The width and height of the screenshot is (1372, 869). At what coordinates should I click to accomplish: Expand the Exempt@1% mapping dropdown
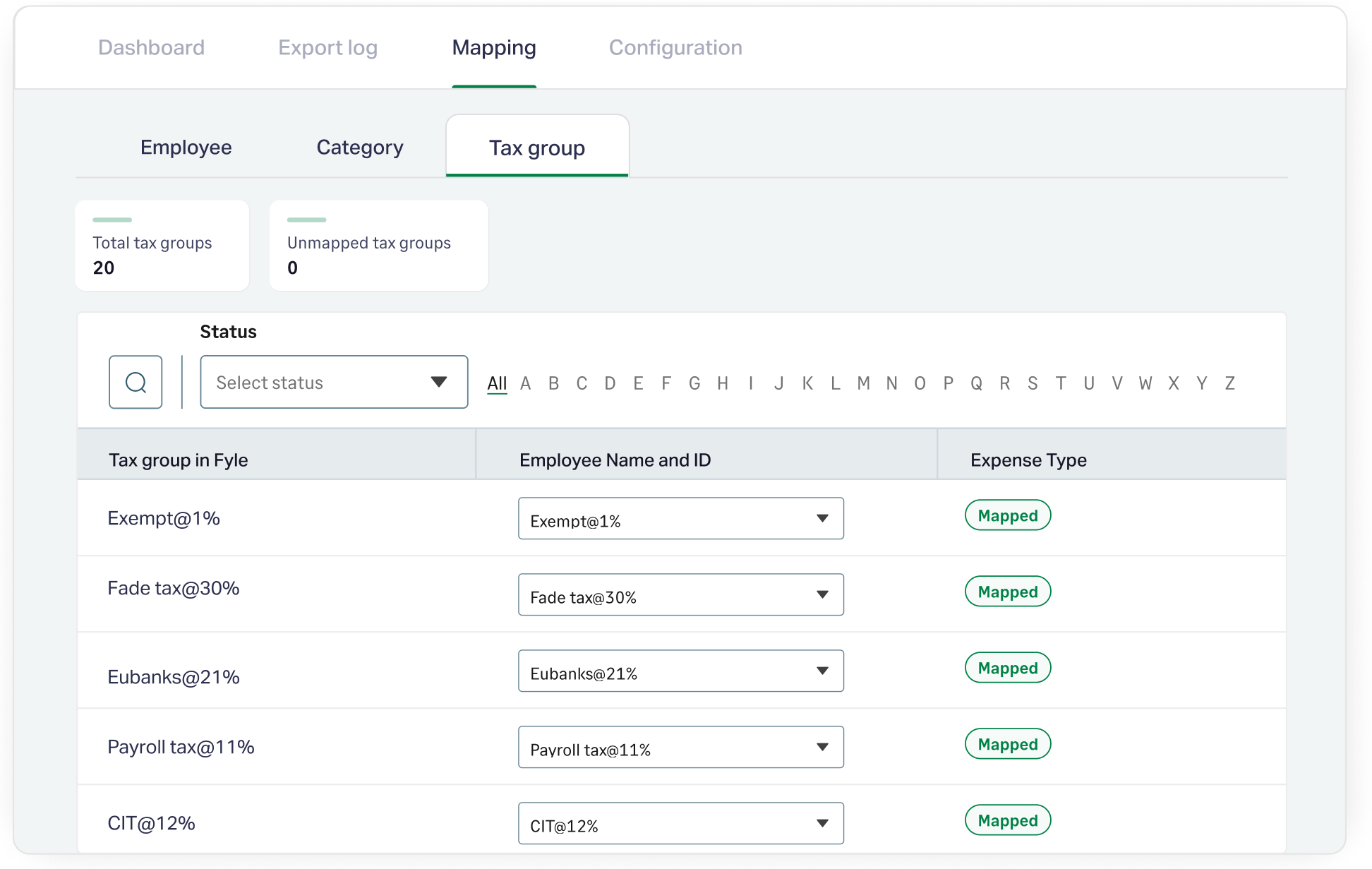pos(680,519)
